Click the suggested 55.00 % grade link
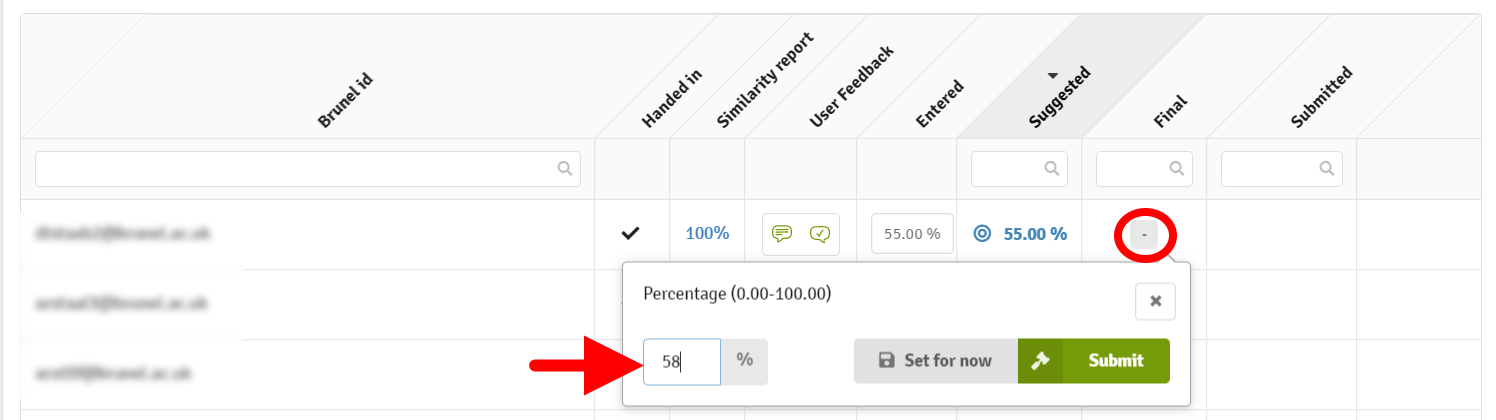Screen dimensions: 1496x420 (1035, 234)
